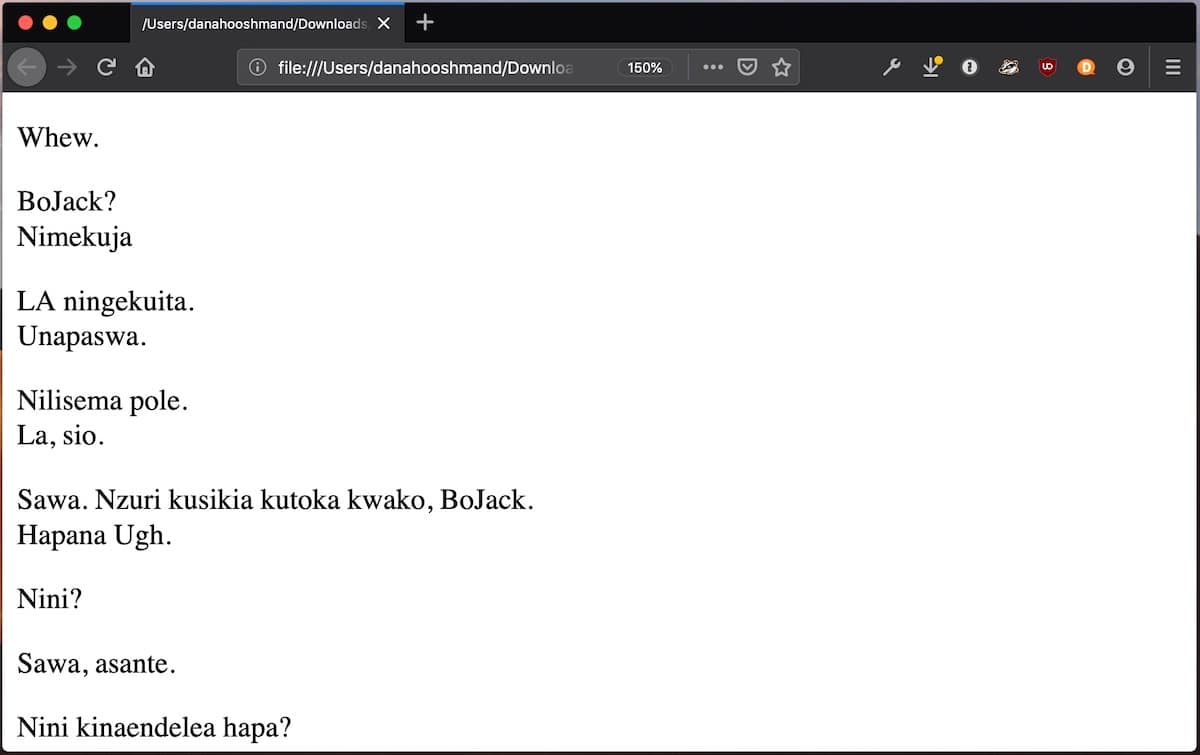Click the line 'Sawa, asante.'
1200x755 pixels.
point(97,664)
